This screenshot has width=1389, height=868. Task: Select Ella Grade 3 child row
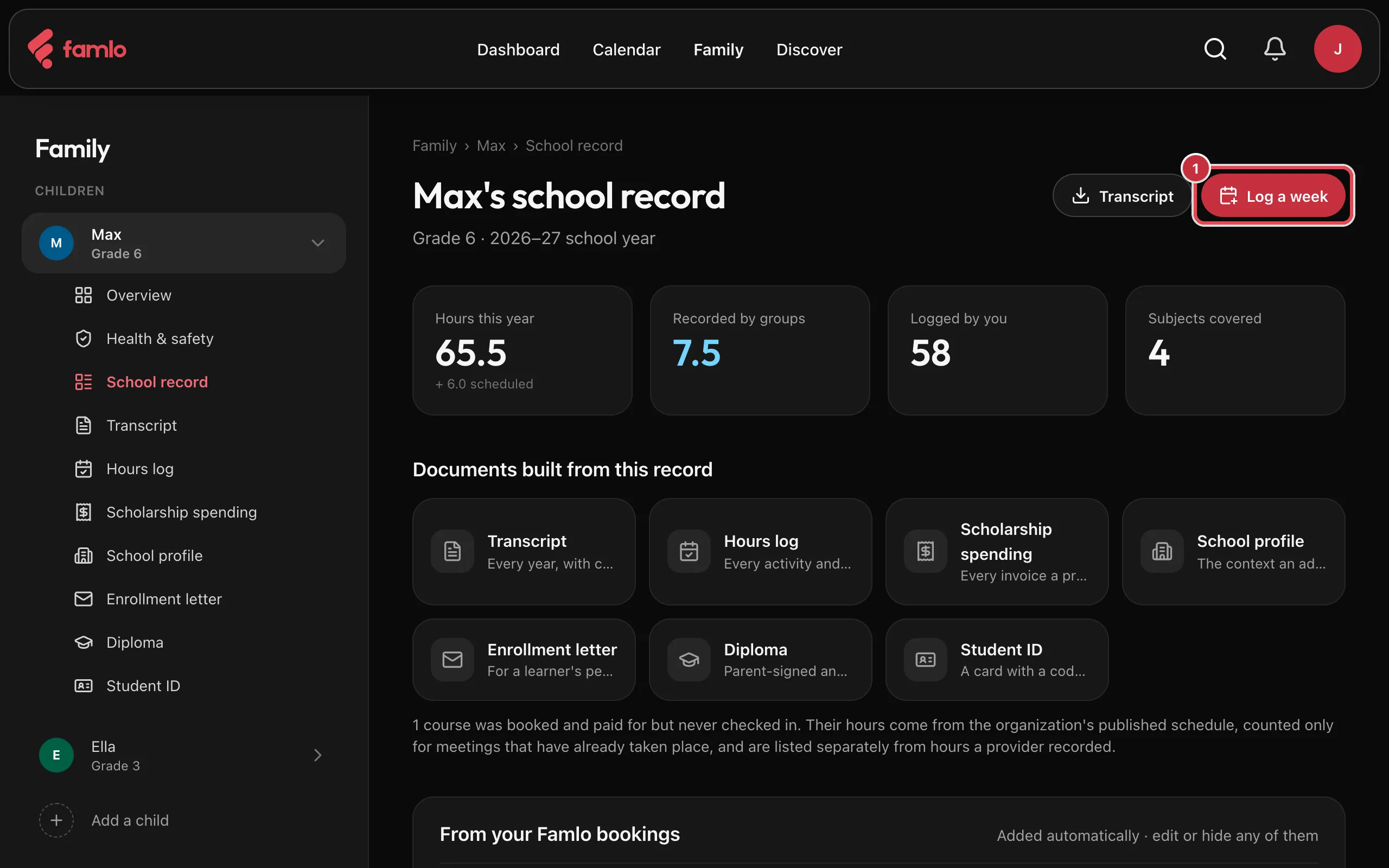click(x=184, y=755)
